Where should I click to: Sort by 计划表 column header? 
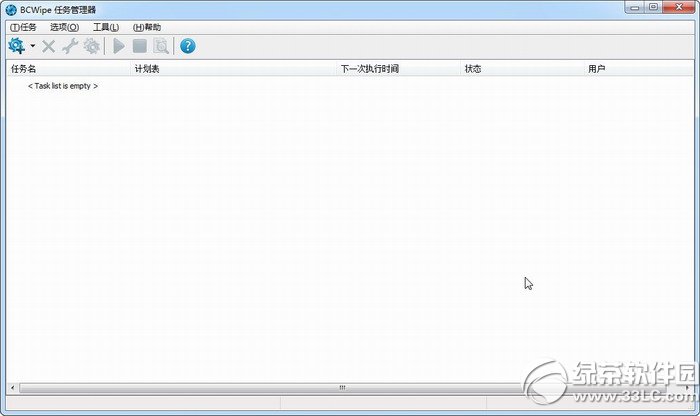pos(234,69)
